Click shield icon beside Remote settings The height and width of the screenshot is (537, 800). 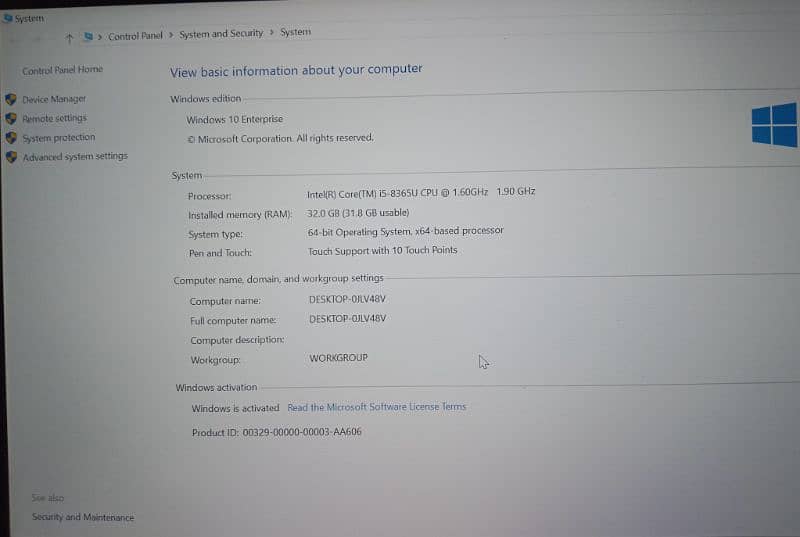point(11,119)
